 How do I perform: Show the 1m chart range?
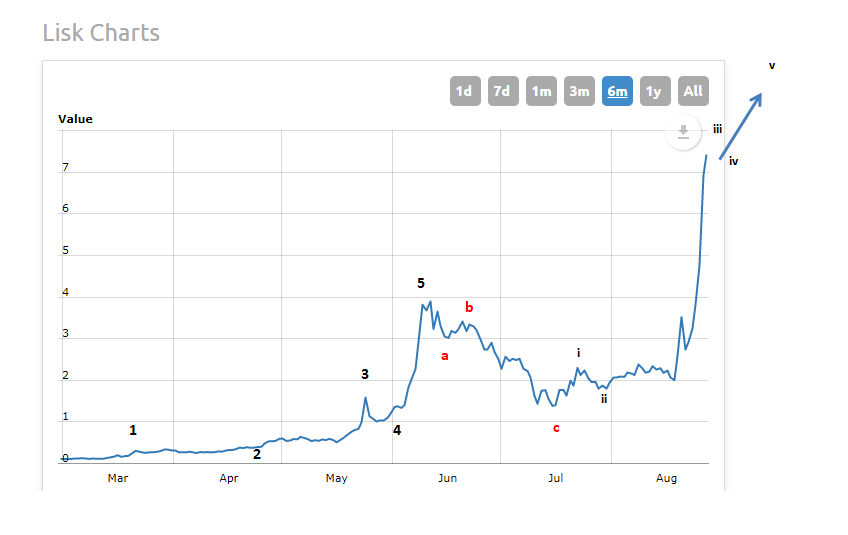pos(541,91)
